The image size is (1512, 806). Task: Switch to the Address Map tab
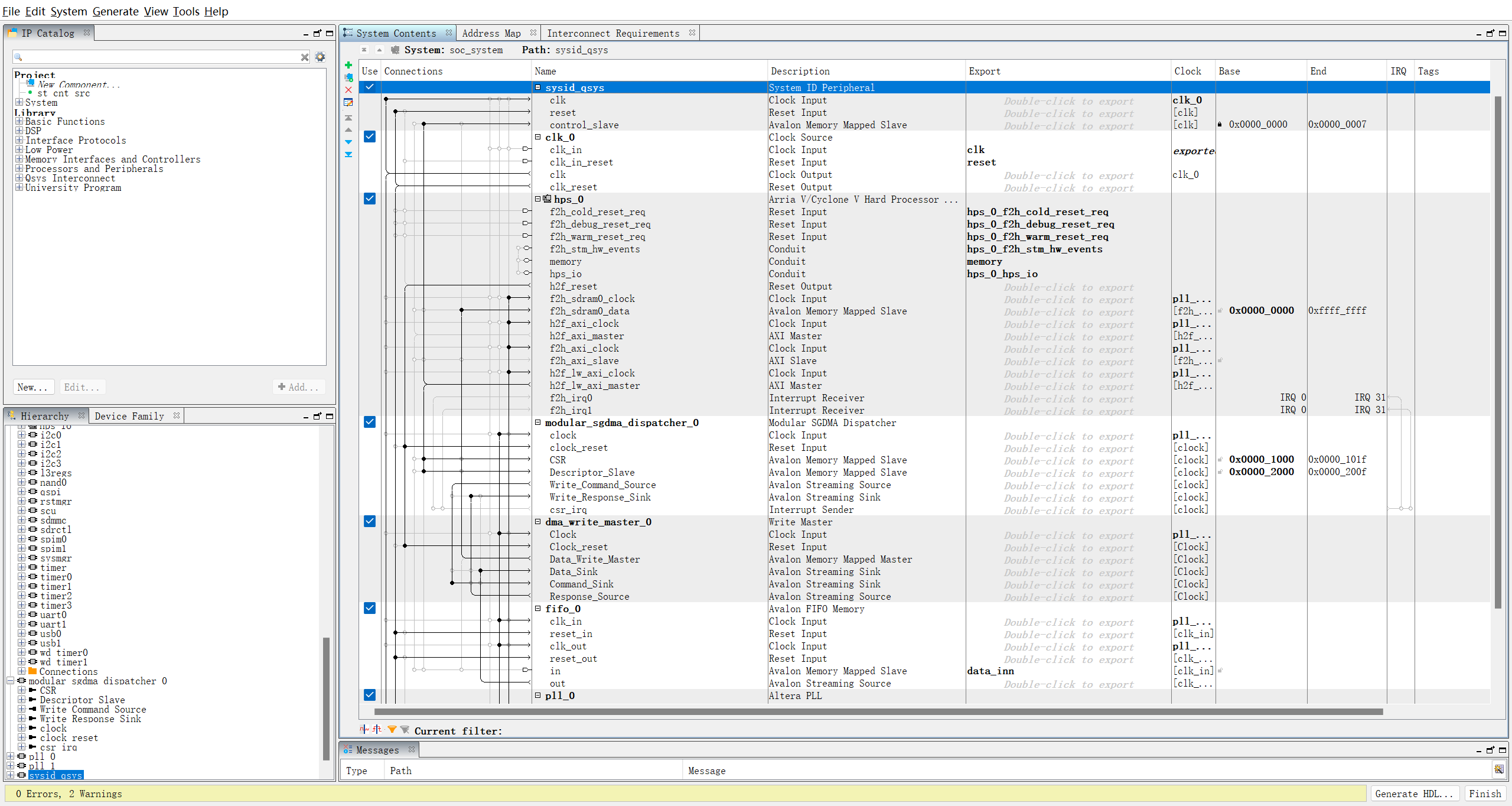(491, 33)
